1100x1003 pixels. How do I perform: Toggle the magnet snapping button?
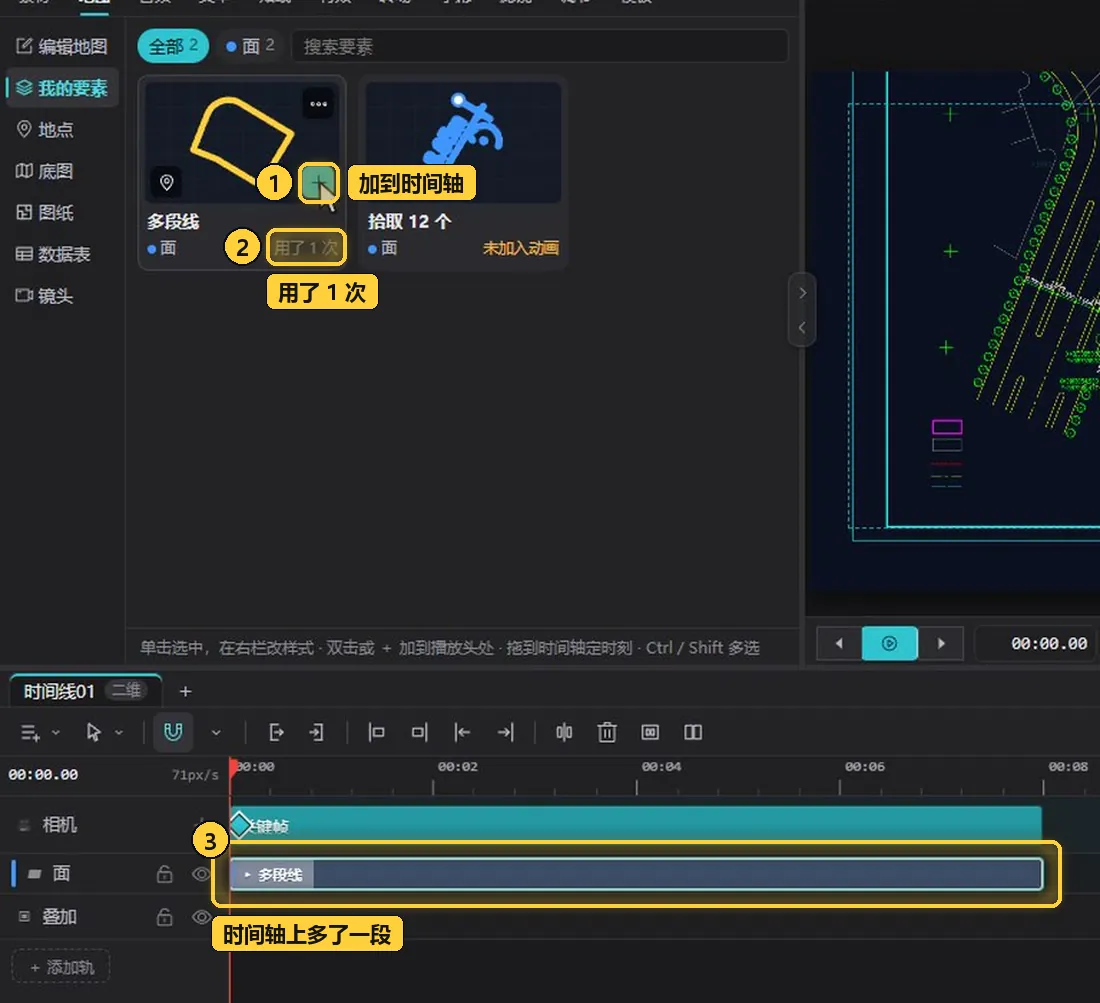tap(173, 733)
